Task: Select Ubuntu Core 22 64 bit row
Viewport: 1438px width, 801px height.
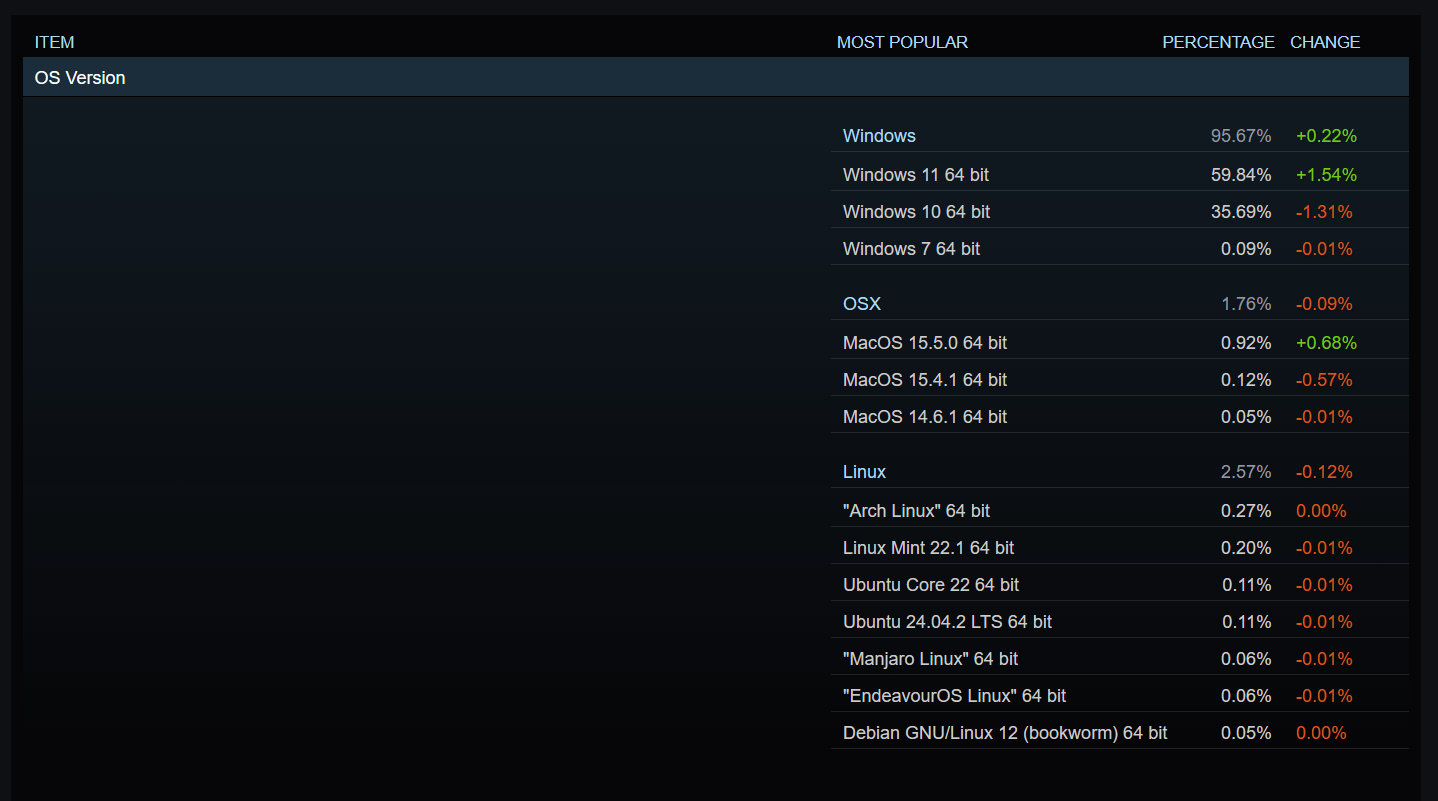Action: coord(1120,585)
